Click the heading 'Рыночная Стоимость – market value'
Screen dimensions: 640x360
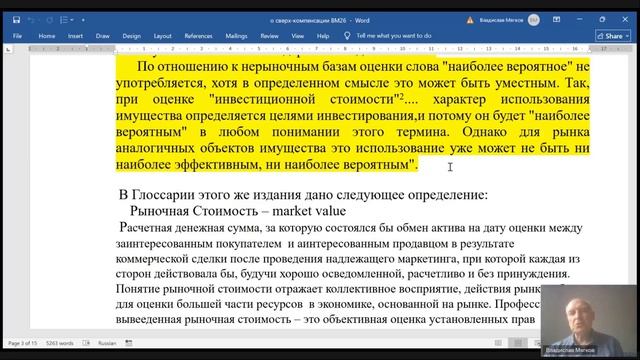(x=238, y=211)
